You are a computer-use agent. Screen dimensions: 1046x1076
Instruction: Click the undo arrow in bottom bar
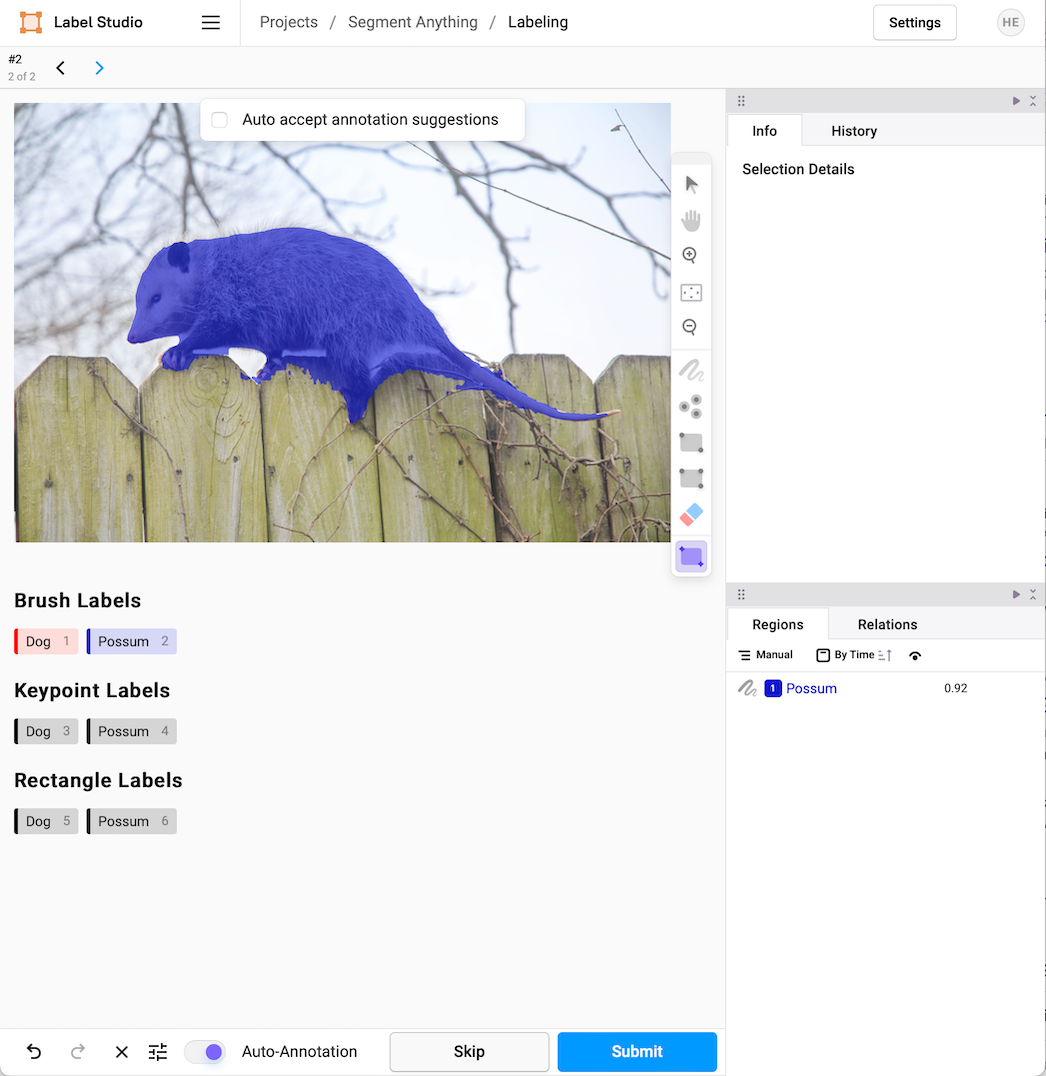coord(34,1051)
